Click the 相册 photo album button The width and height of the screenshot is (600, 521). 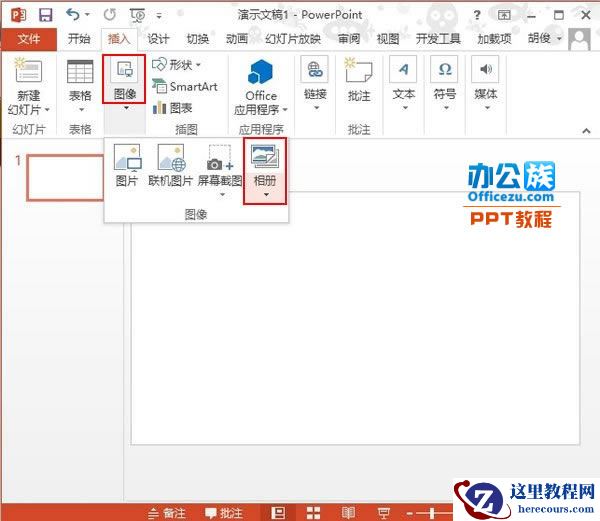(265, 171)
